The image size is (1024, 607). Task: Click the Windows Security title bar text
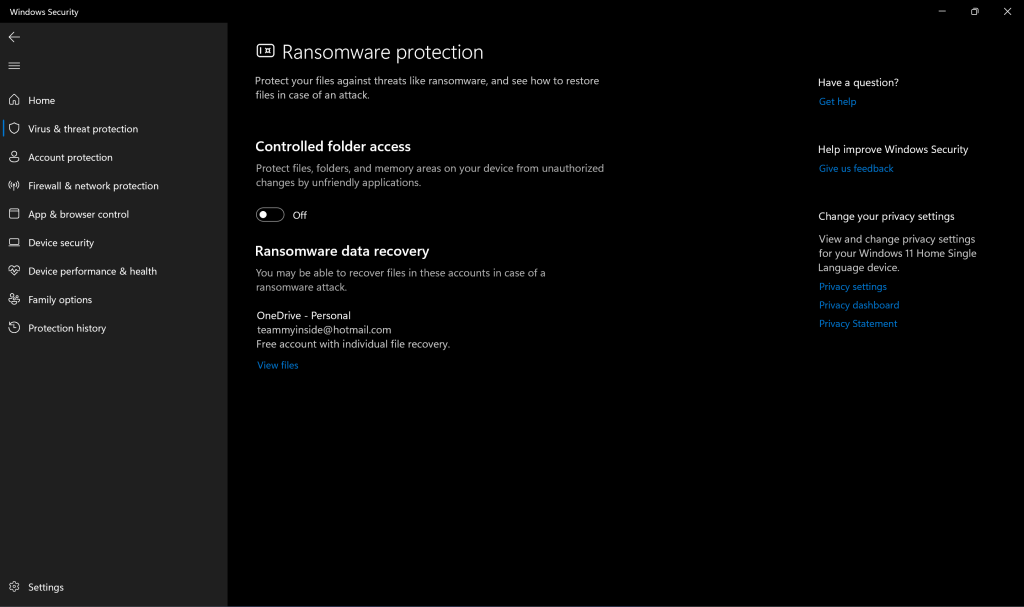coord(44,12)
